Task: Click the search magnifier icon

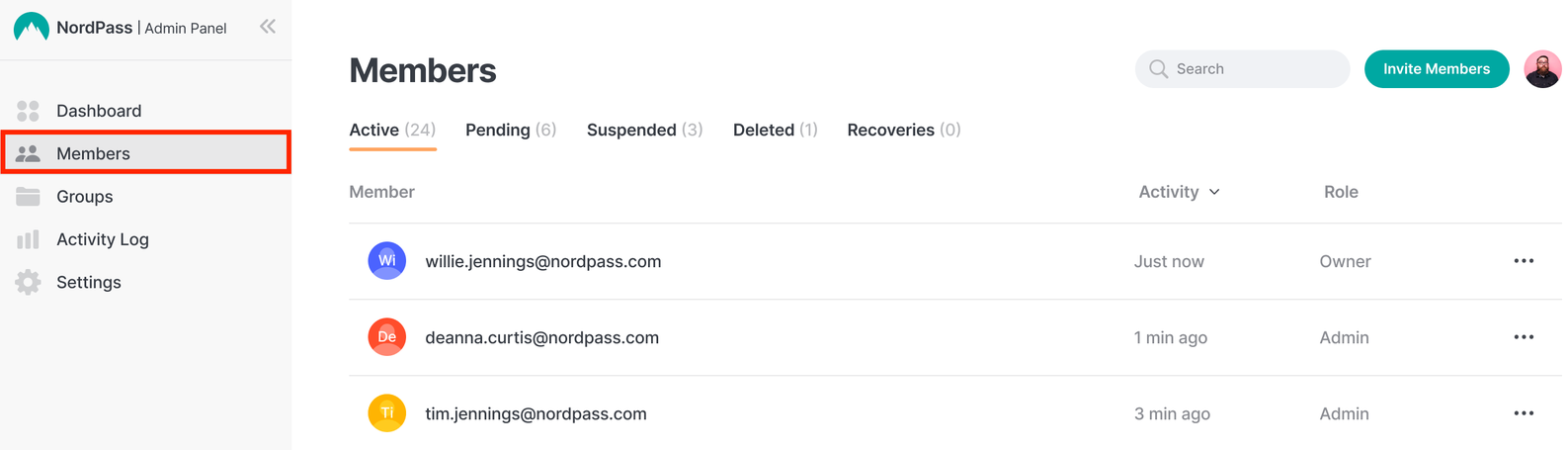Action: [1158, 69]
